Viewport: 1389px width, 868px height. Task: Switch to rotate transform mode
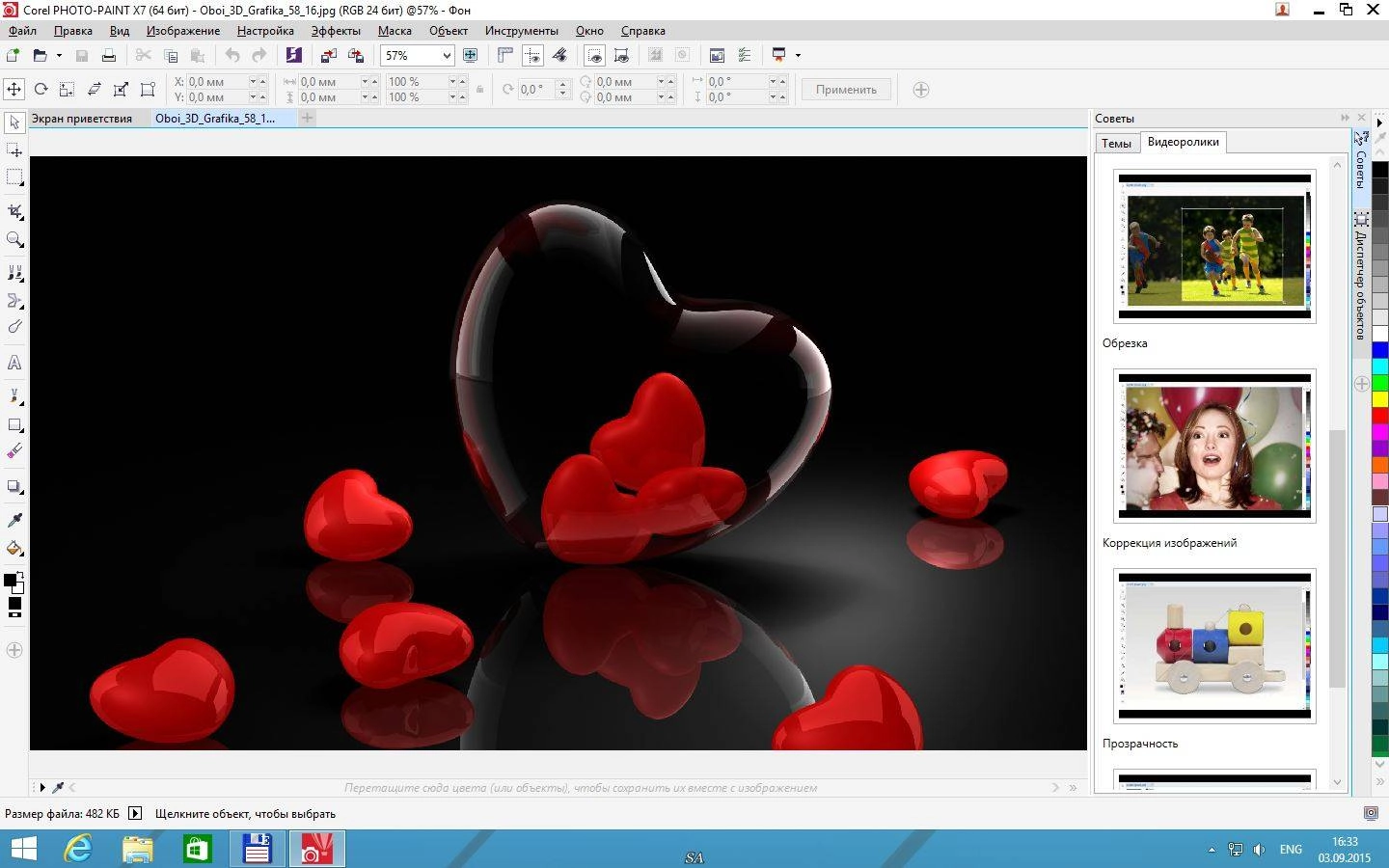41,90
